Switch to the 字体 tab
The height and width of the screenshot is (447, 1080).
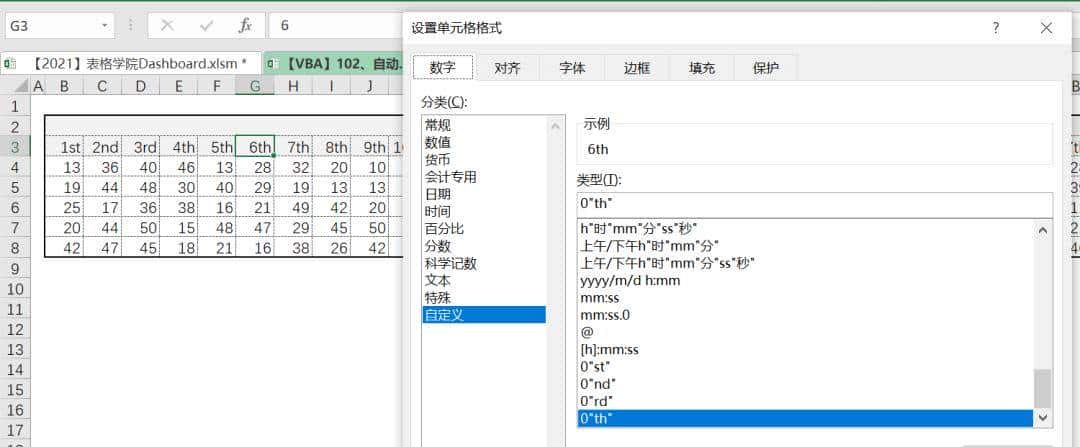pos(572,67)
